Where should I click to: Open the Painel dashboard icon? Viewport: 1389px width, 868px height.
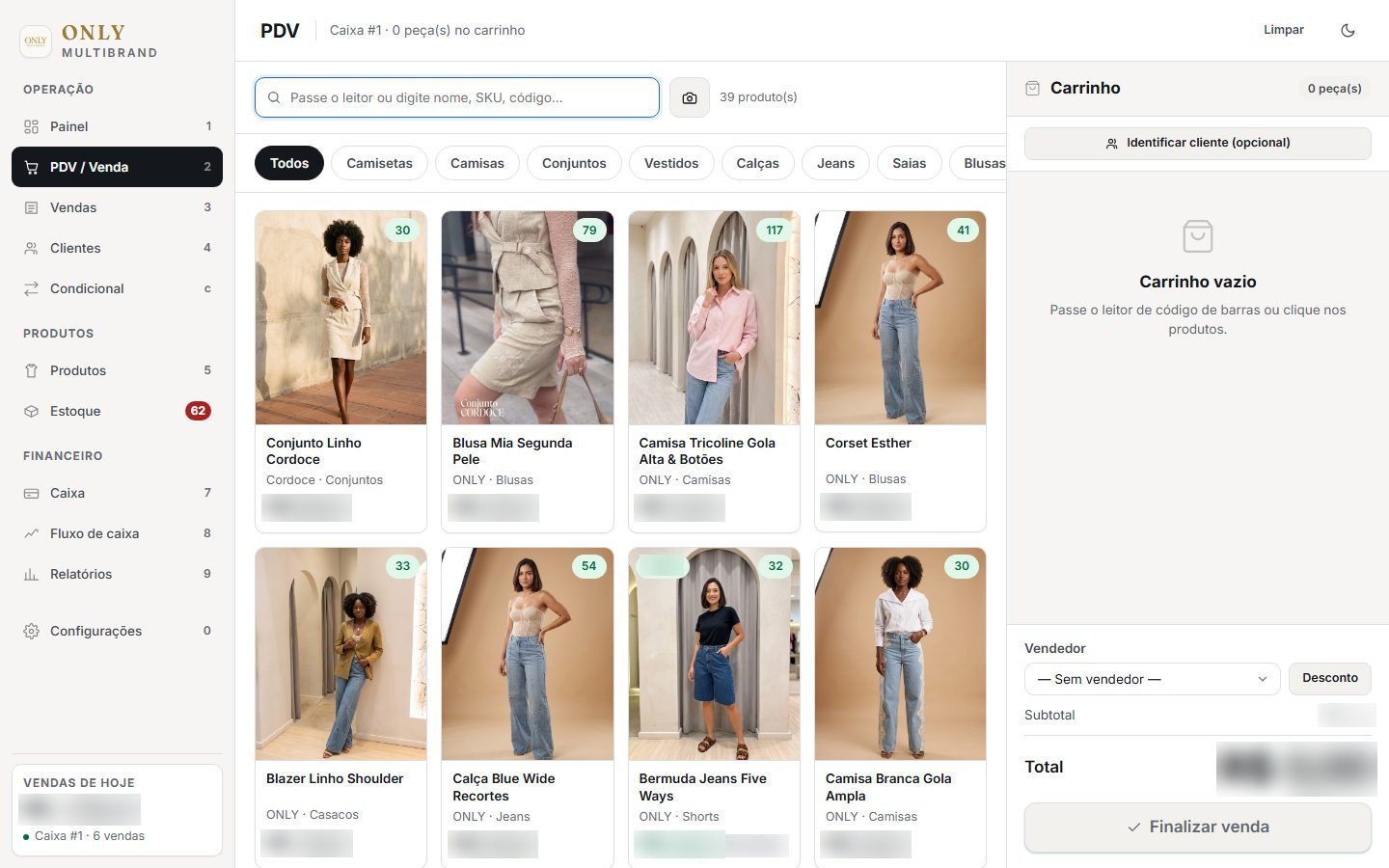coord(31,126)
